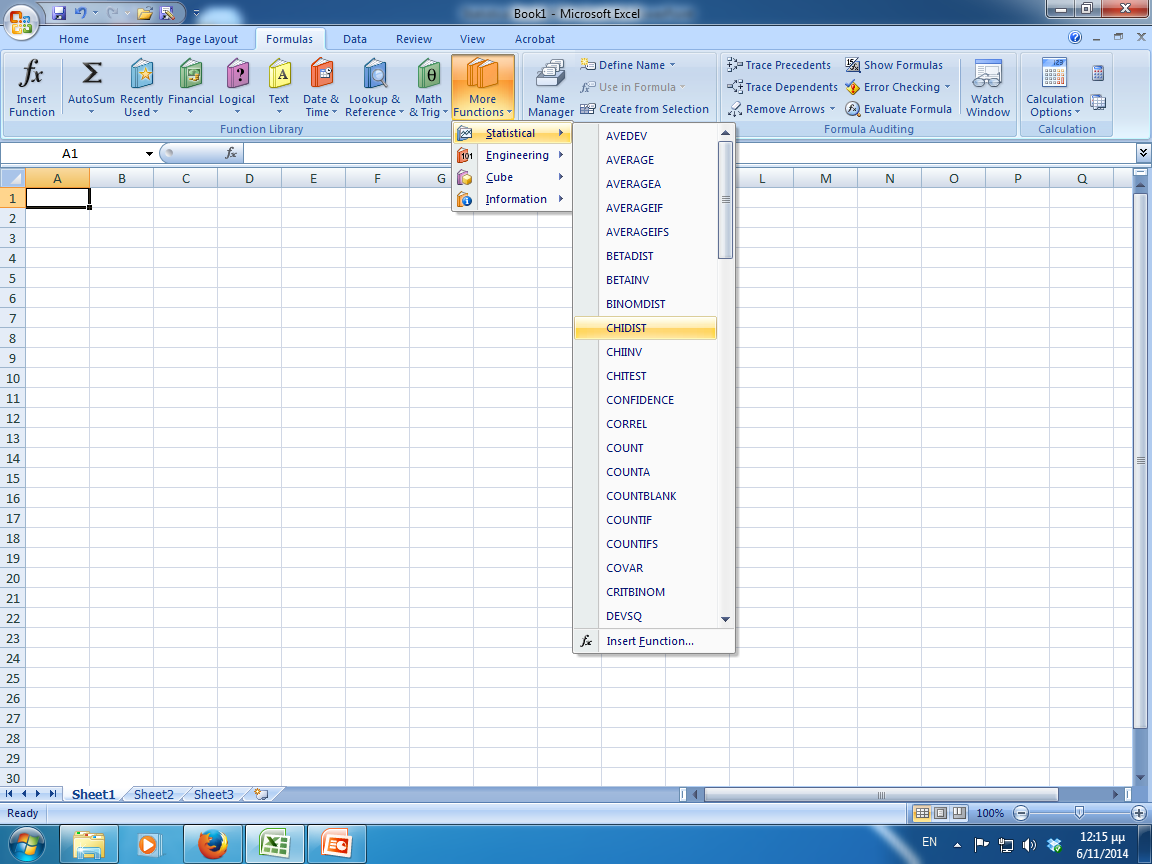Click the Calculate Now icon
The width and height of the screenshot is (1152, 864).
point(1098,73)
